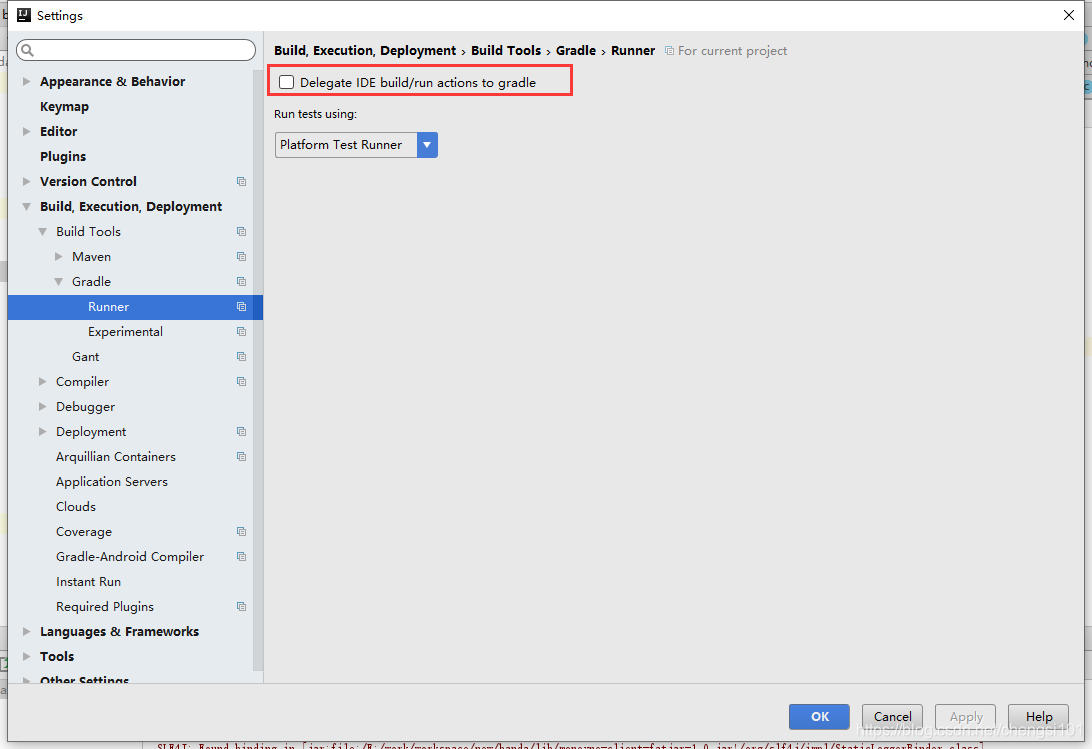Click the Apply button
Viewport: 1092px width, 749px height.
pos(965,716)
